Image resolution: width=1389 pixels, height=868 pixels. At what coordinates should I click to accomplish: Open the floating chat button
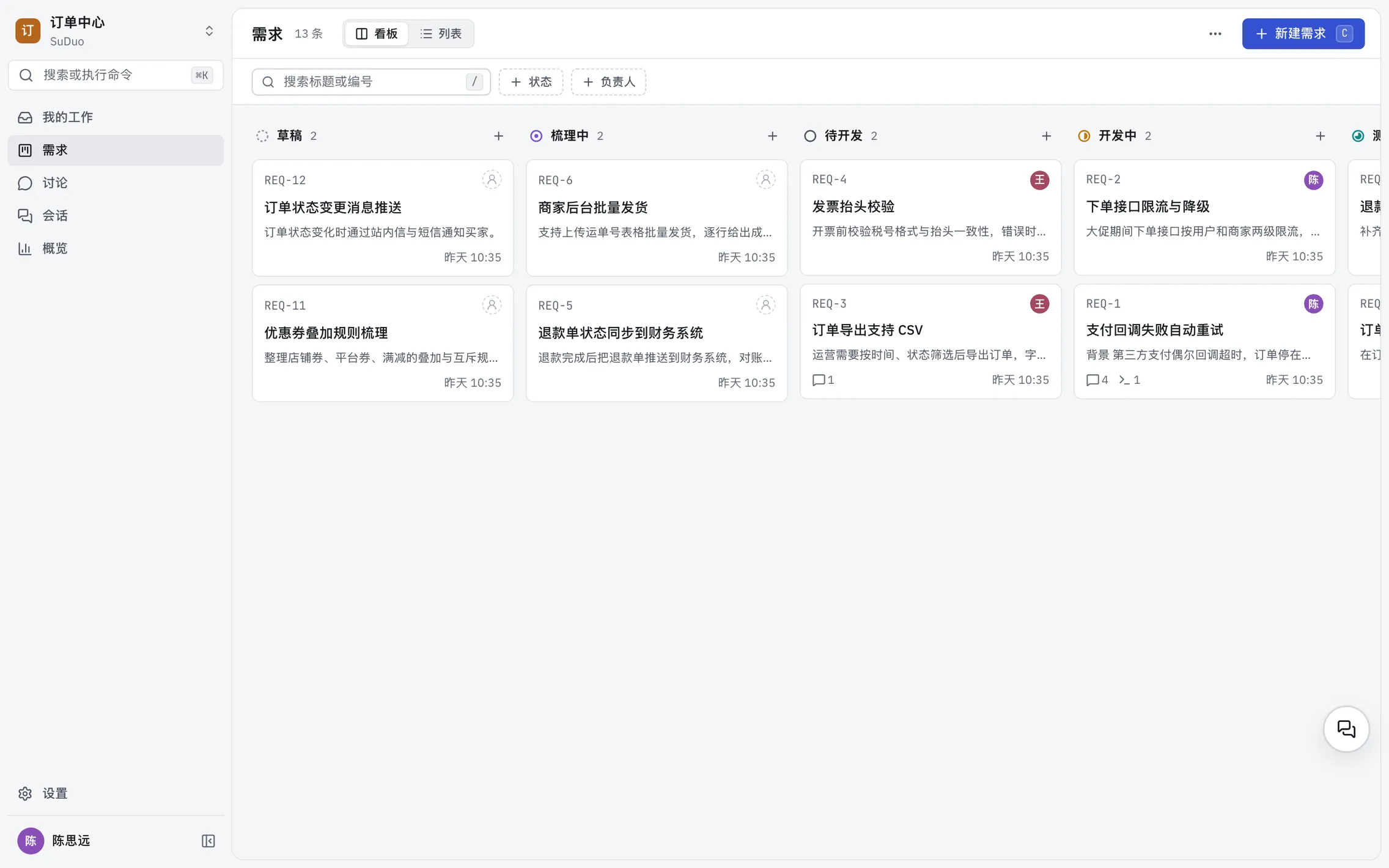(1346, 729)
